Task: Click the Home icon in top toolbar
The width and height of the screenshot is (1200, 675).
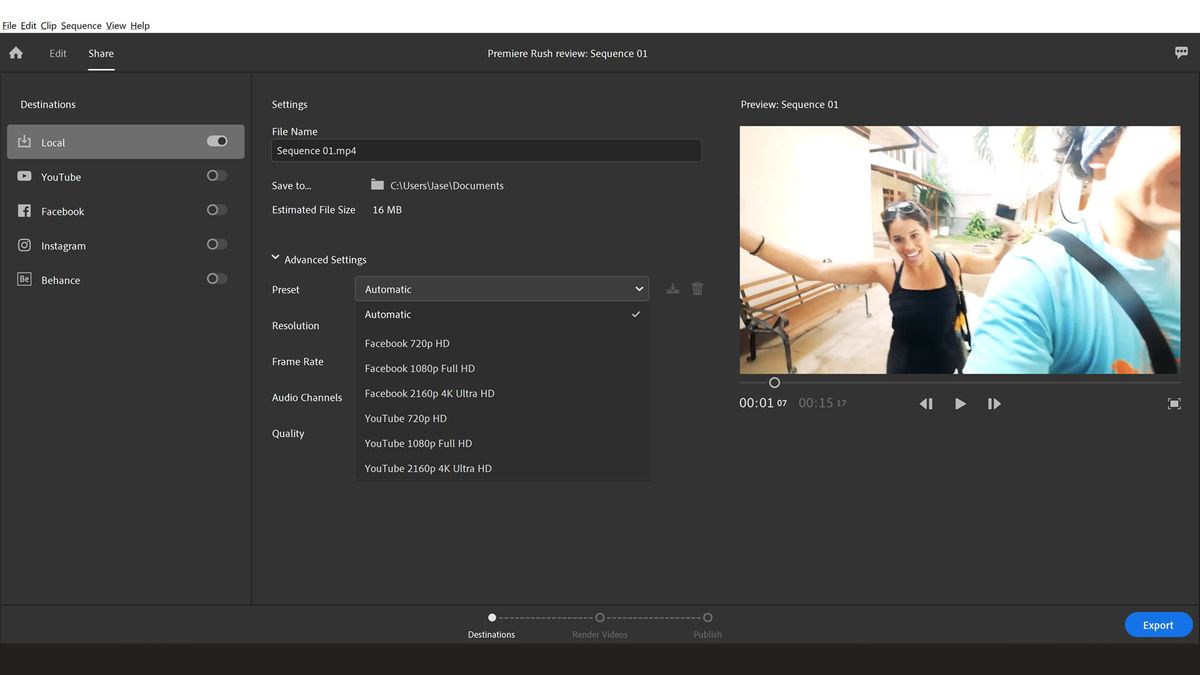Action: [x=15, y=52]
